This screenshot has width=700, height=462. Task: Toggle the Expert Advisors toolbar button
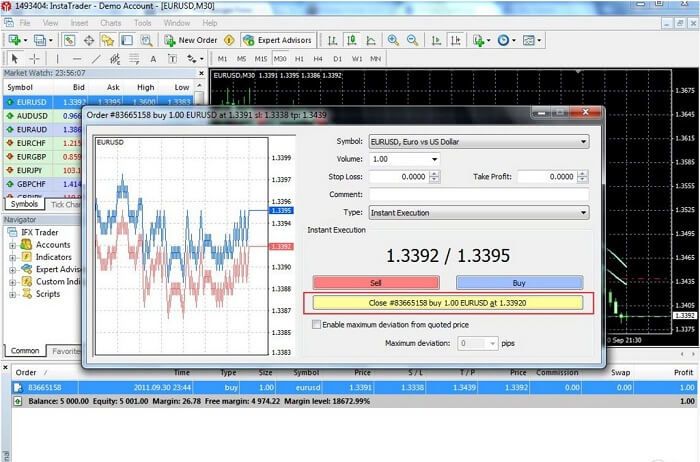(277, 40)
